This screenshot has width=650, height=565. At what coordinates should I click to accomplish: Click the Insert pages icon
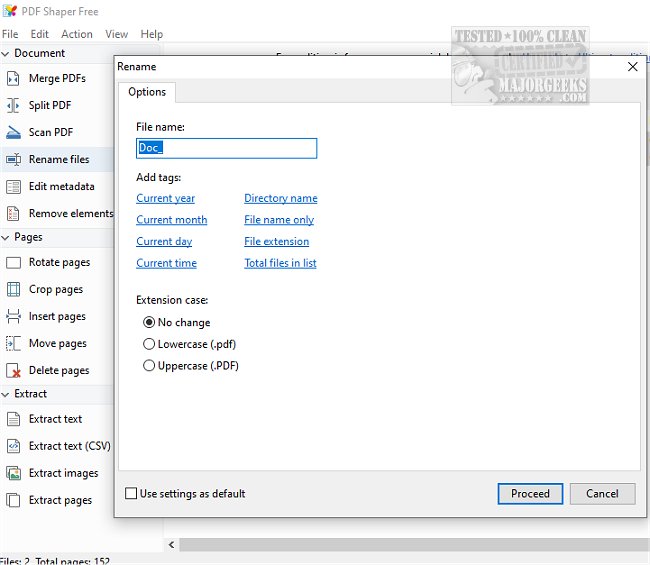13,316
